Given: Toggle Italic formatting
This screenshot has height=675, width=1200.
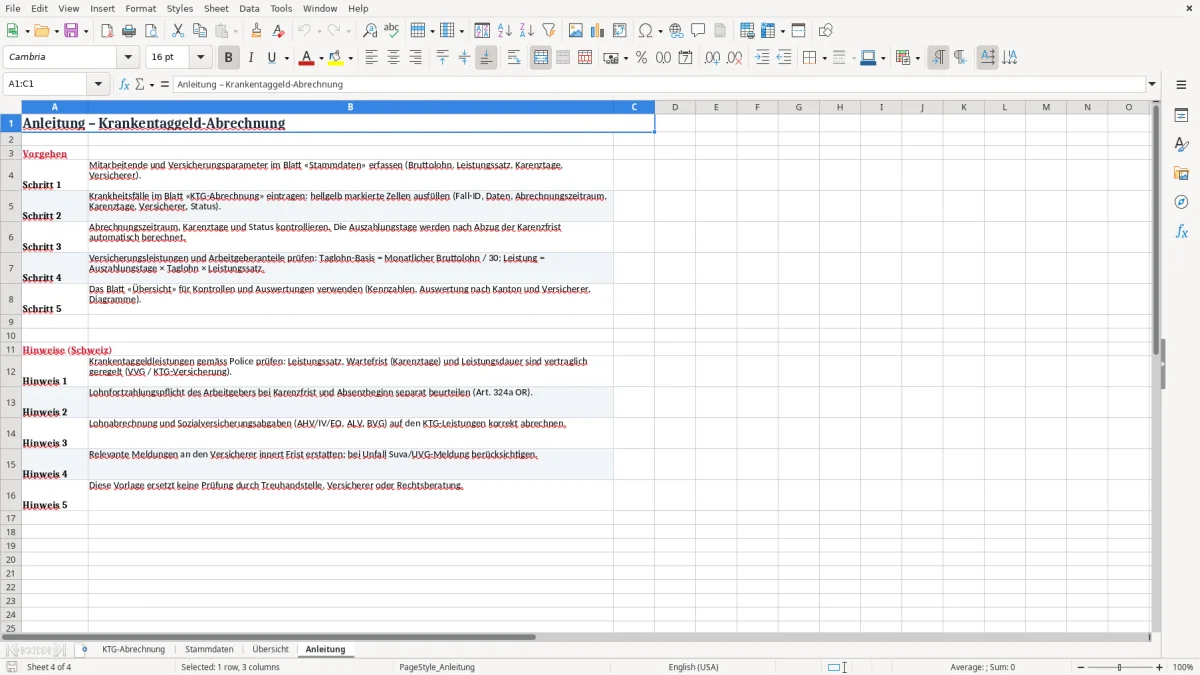Looking at the screenshot, I should pos(251,58).
